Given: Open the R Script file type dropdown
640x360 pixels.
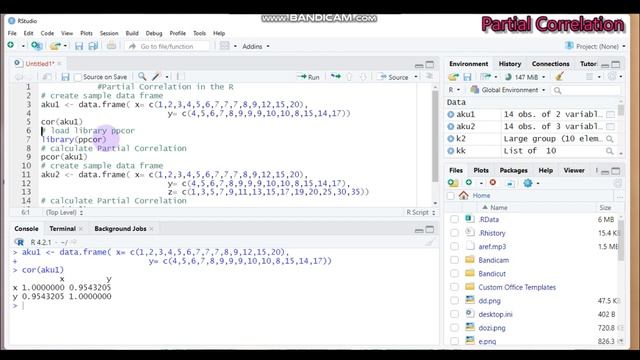Looking at the screenshot, I should pyautogui.click(x=420, y=212).
